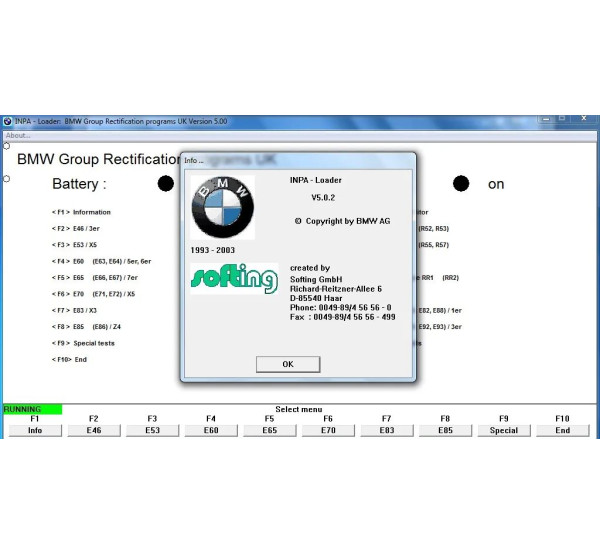Click the Battery status indicator circle

click(166, 184)
